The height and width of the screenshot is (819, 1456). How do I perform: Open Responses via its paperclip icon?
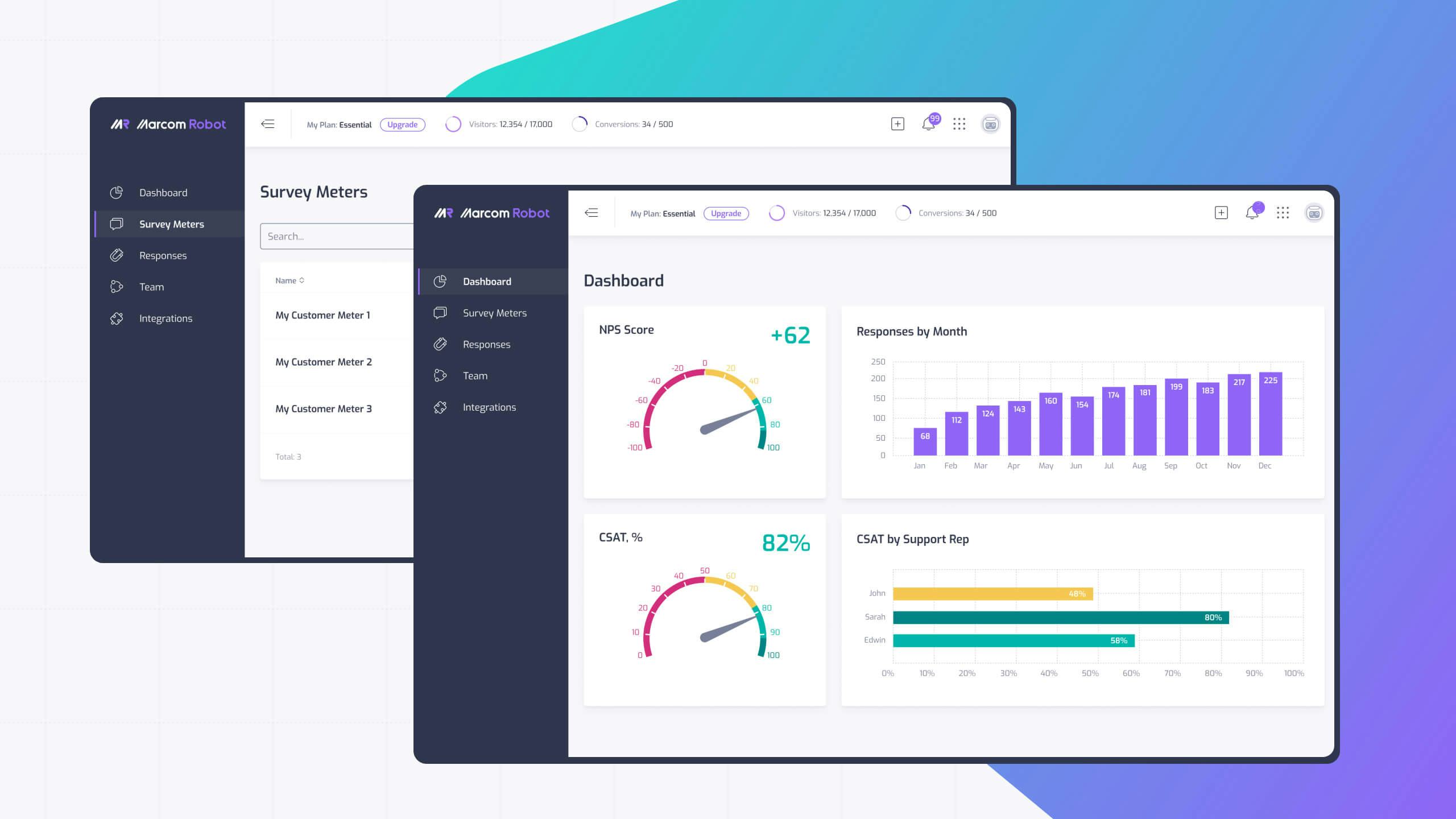click(x=441, y=344)
